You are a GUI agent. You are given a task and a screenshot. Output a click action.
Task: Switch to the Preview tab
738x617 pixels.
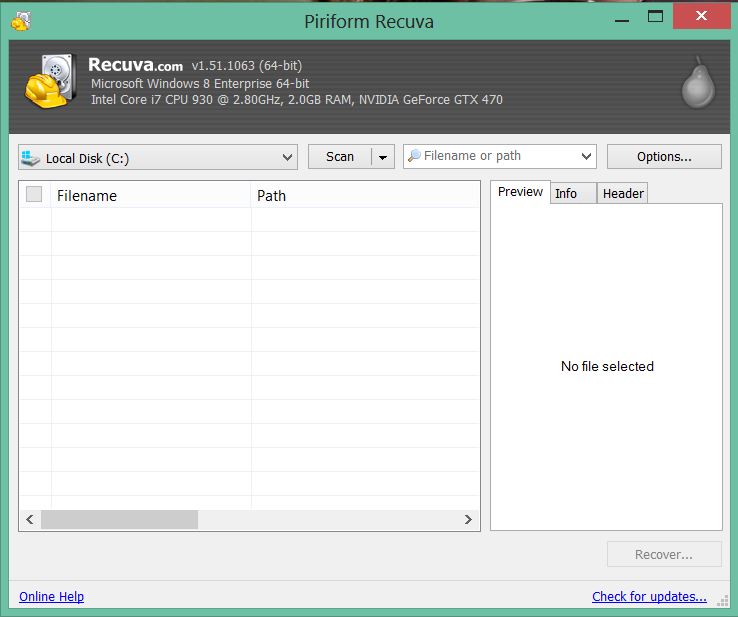point(520,192)
